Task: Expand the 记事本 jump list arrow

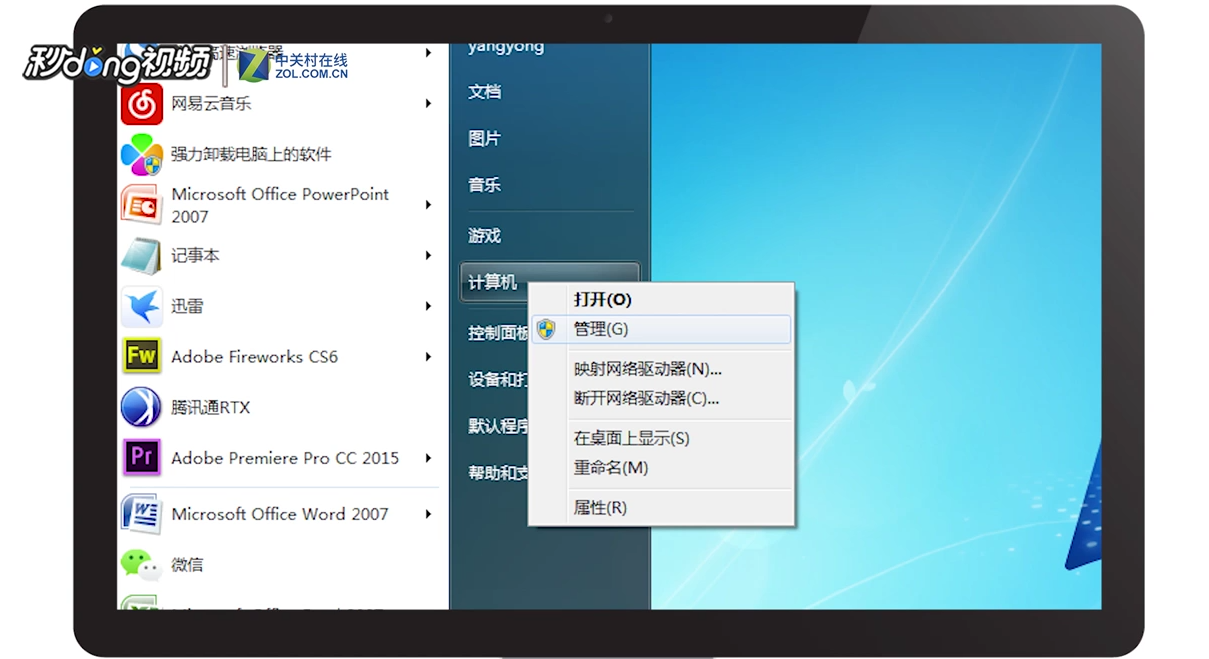Action: 428,256
